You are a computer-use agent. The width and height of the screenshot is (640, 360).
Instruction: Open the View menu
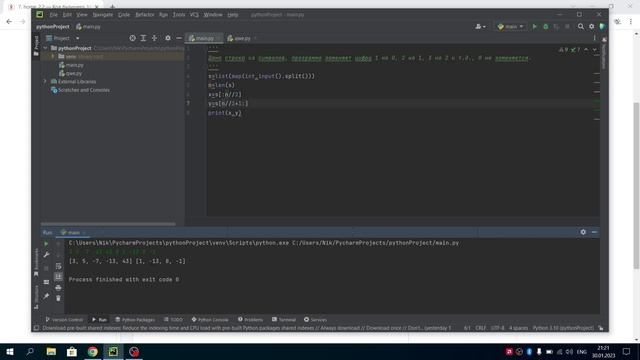coord(82,15)
